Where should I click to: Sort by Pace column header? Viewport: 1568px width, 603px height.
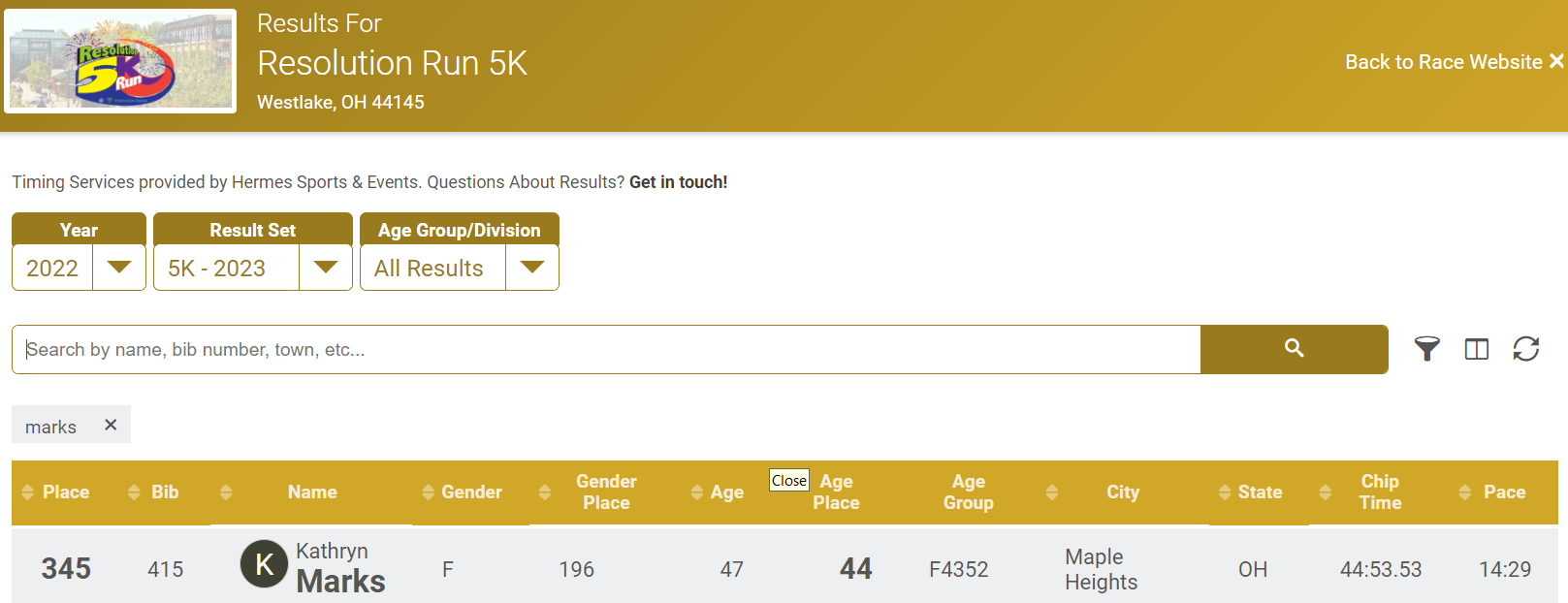pyautogui.click(x=1503, y=492)
